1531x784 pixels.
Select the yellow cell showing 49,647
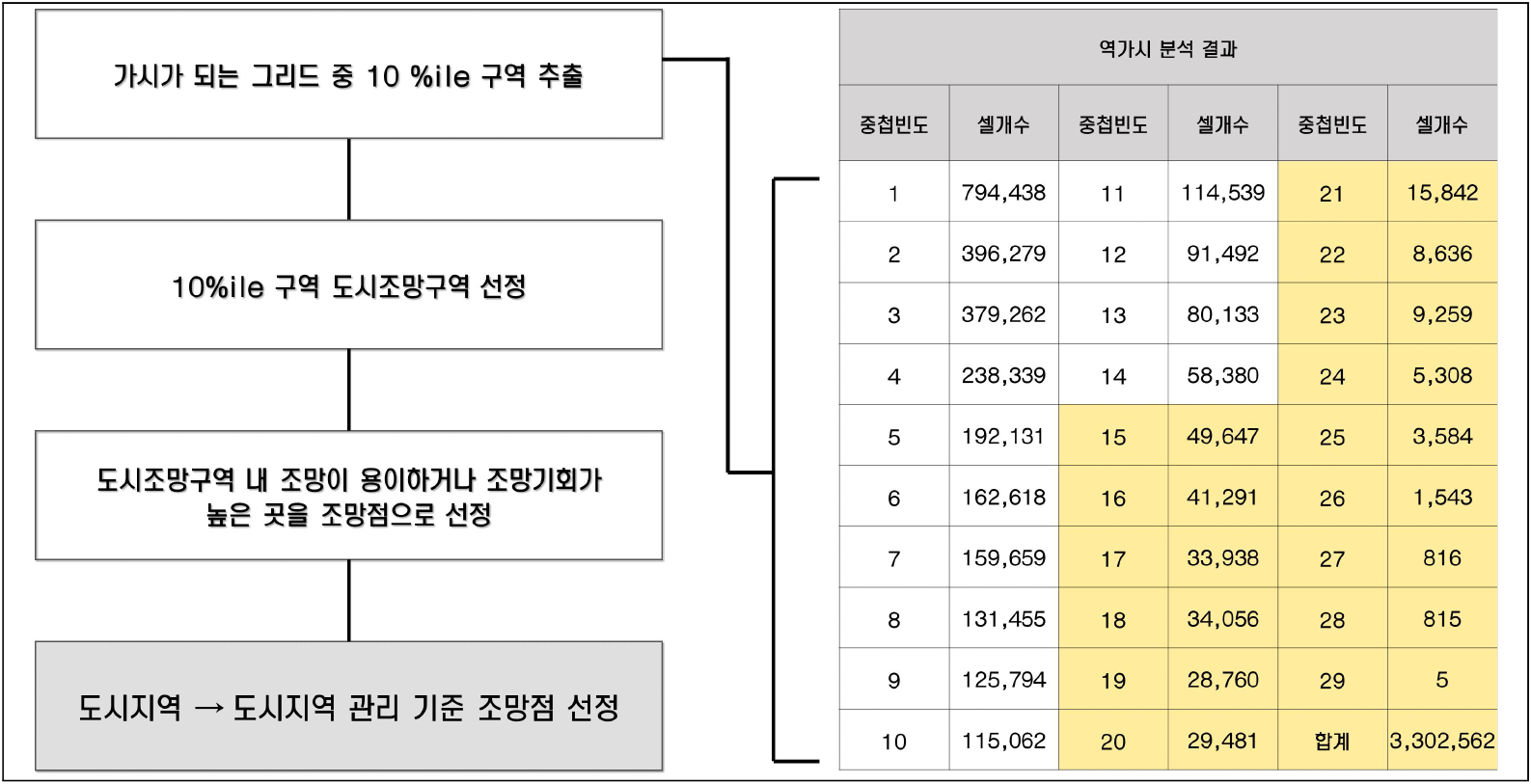click(x=1222, y=436)
